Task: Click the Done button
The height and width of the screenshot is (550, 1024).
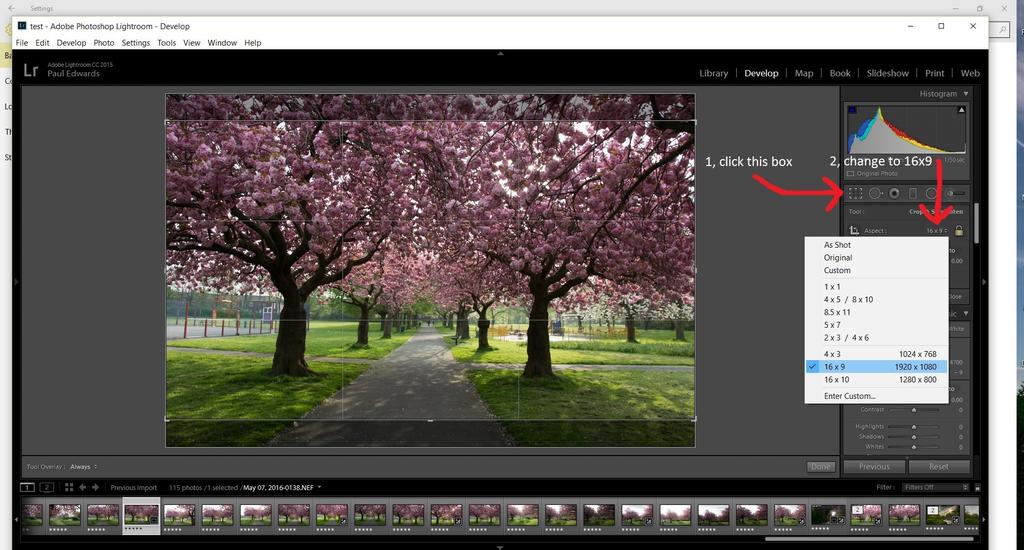Action: point(820,467)
